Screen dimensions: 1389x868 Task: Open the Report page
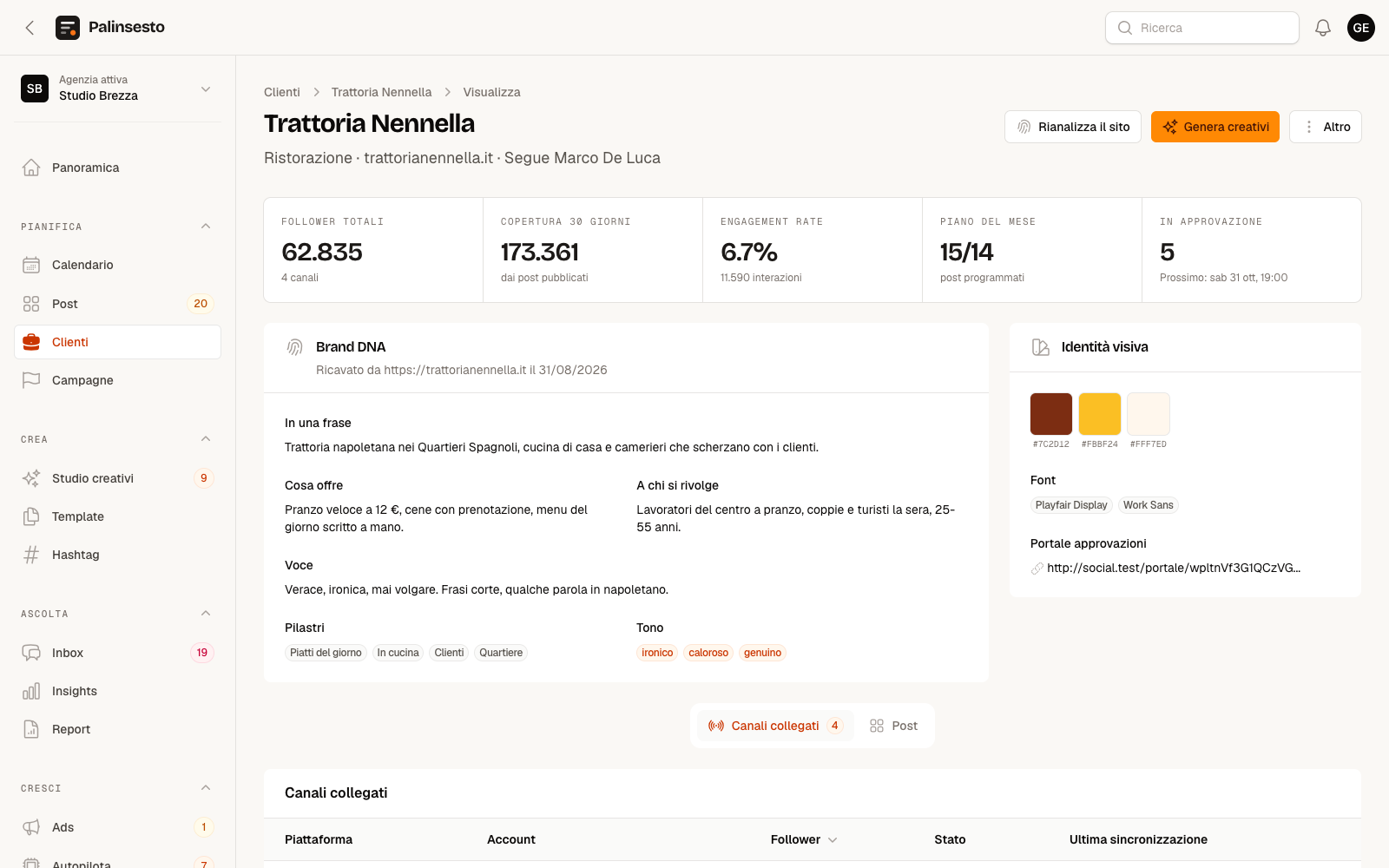click(117, 729)
